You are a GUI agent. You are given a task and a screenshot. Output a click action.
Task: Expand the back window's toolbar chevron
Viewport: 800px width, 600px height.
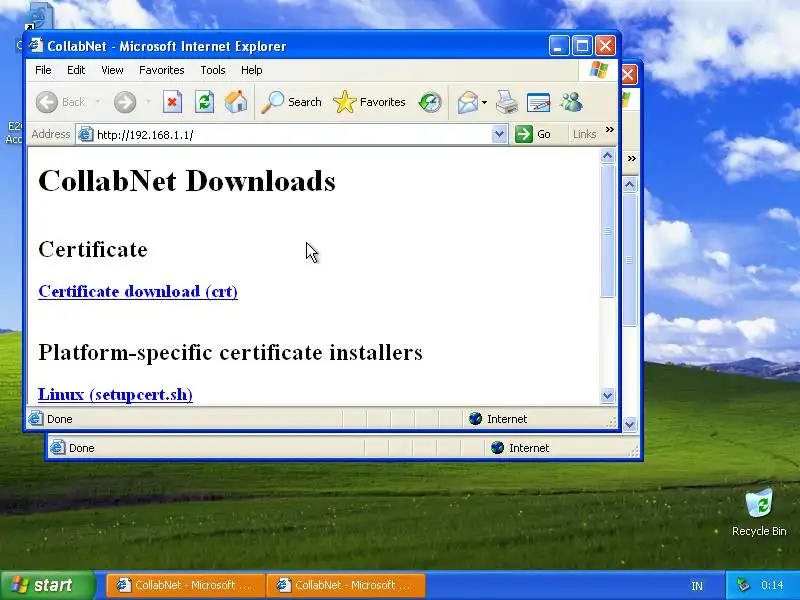(632, 159)
